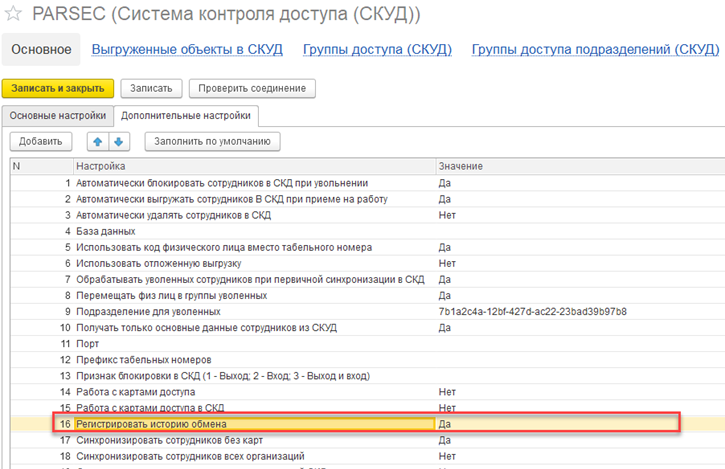
Task: Move the row down with the down arrow
Action: (x=117, y=141)
